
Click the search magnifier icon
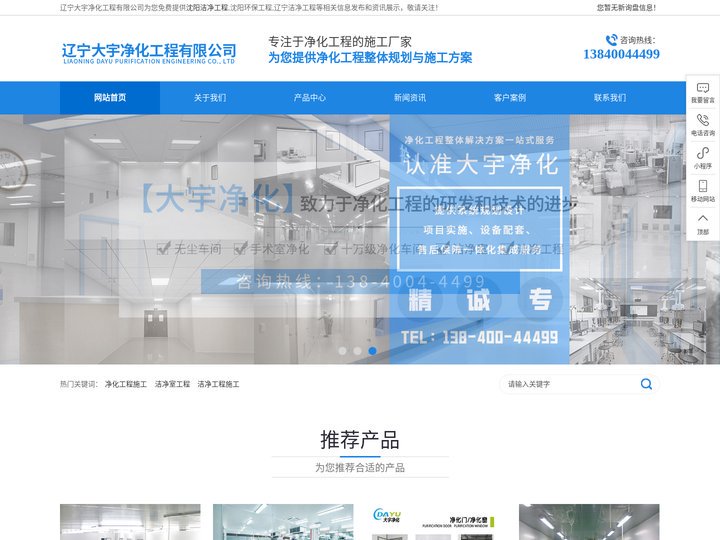point(646,384)
